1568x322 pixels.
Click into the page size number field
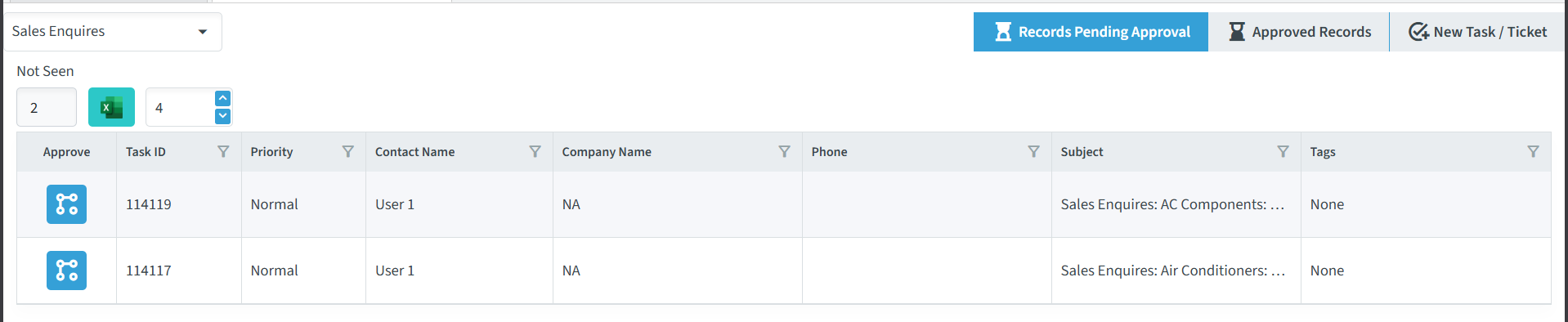pyautogui.click(x=181, y=107)
